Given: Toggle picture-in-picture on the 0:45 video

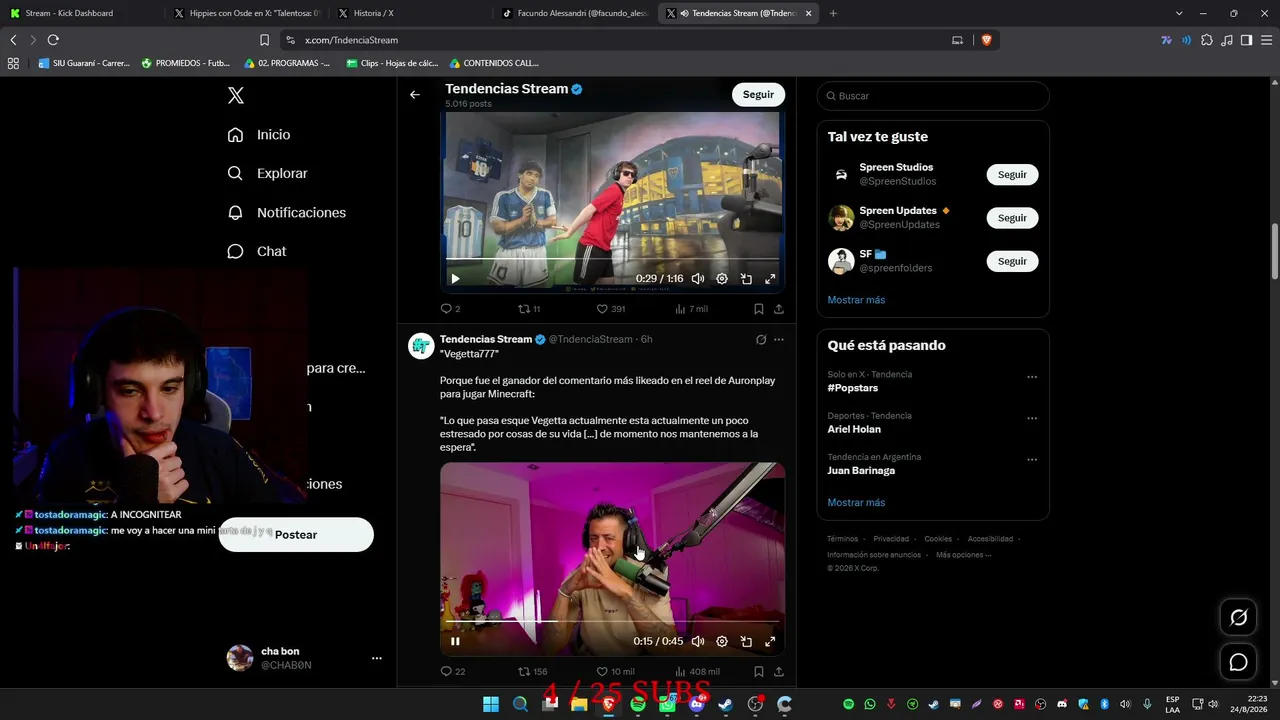Looking at the screenshot, I should [x=746, y=642].
